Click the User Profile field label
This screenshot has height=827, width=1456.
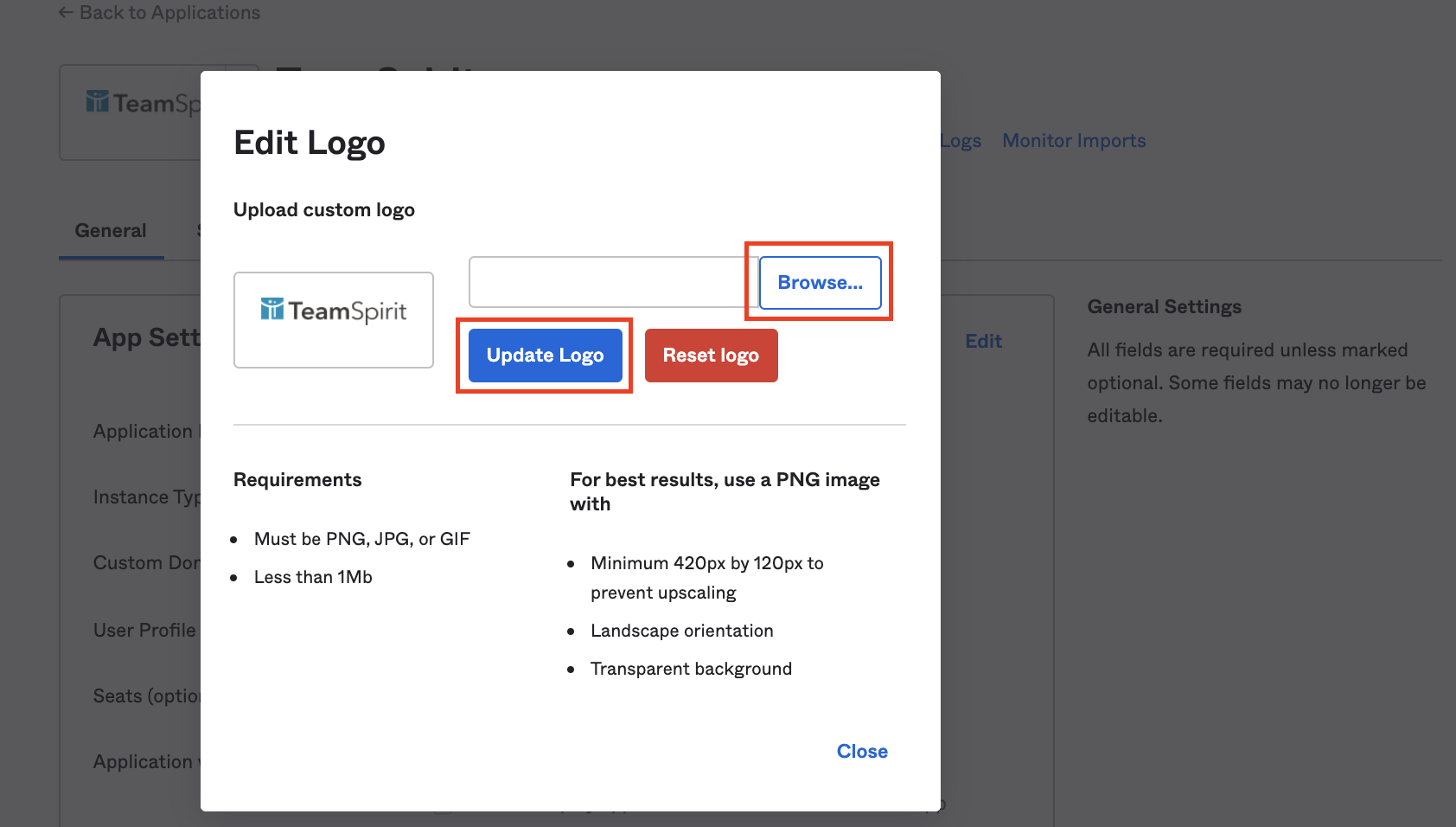point(145,631)
